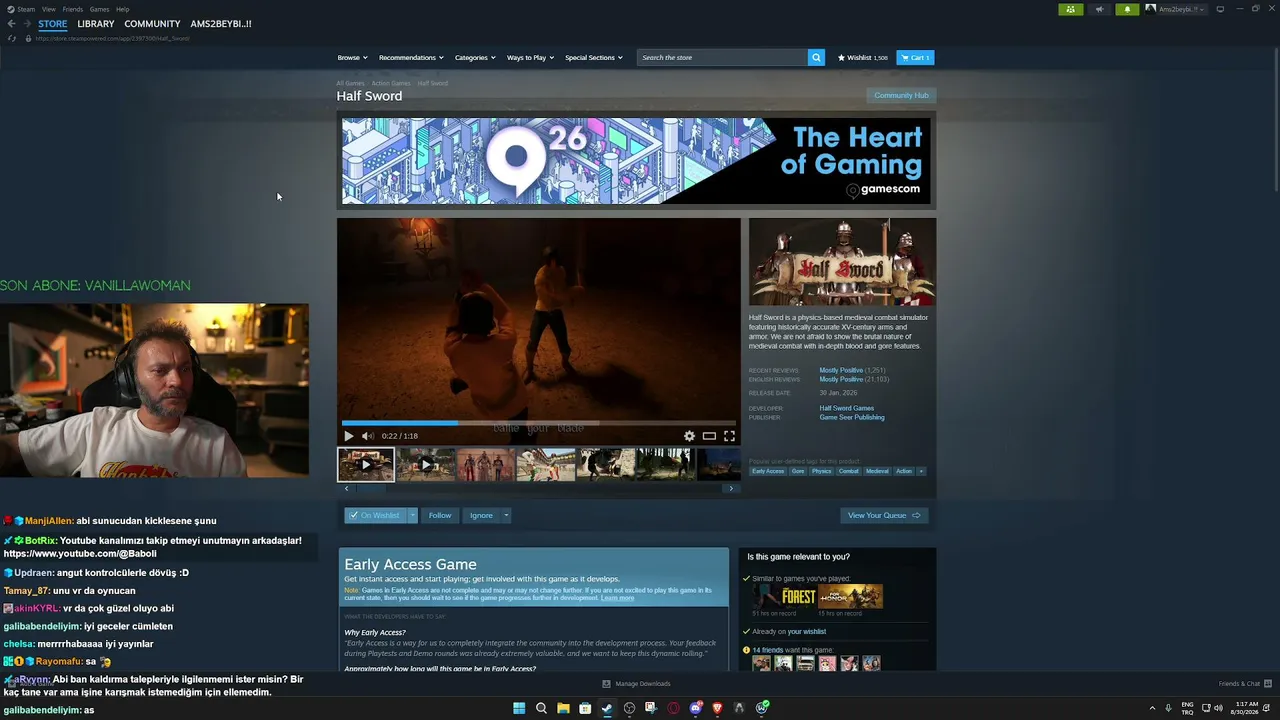Screen dimensions: 1280x720
Task: Open the AMS2BEYBI profile tab
Action: [x=221, y=24]
